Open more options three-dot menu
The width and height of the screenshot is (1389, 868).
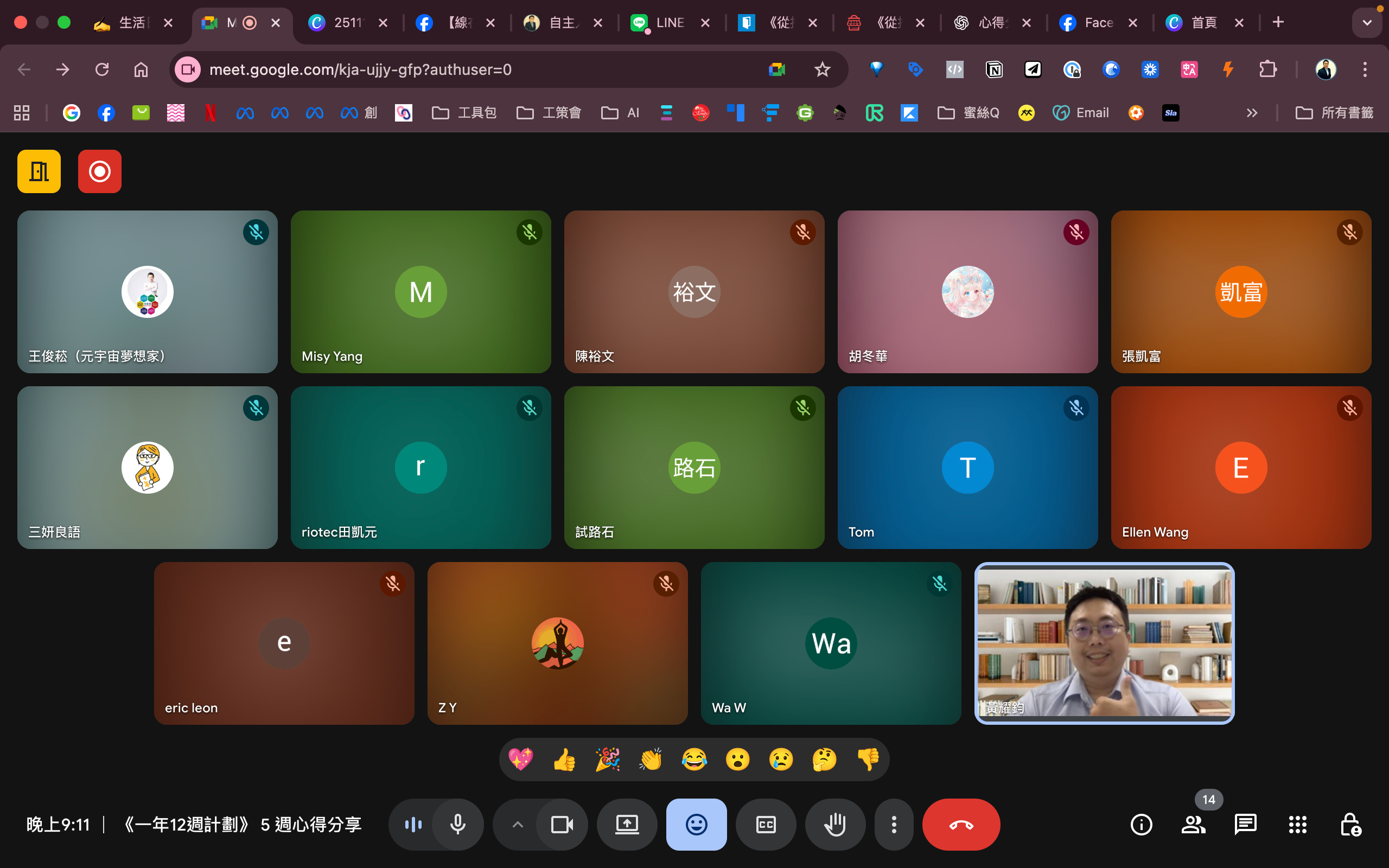click(893, 825)
